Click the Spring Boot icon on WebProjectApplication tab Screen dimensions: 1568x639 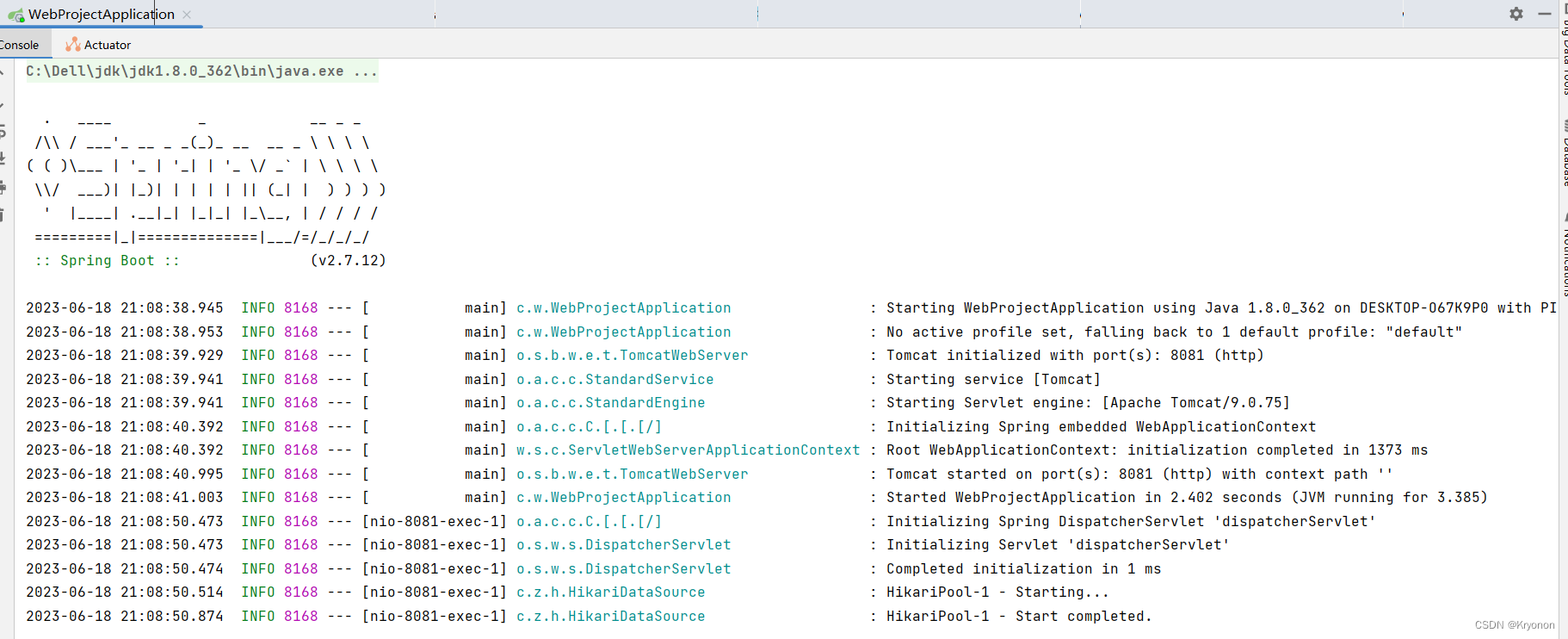tap(16, 15)
